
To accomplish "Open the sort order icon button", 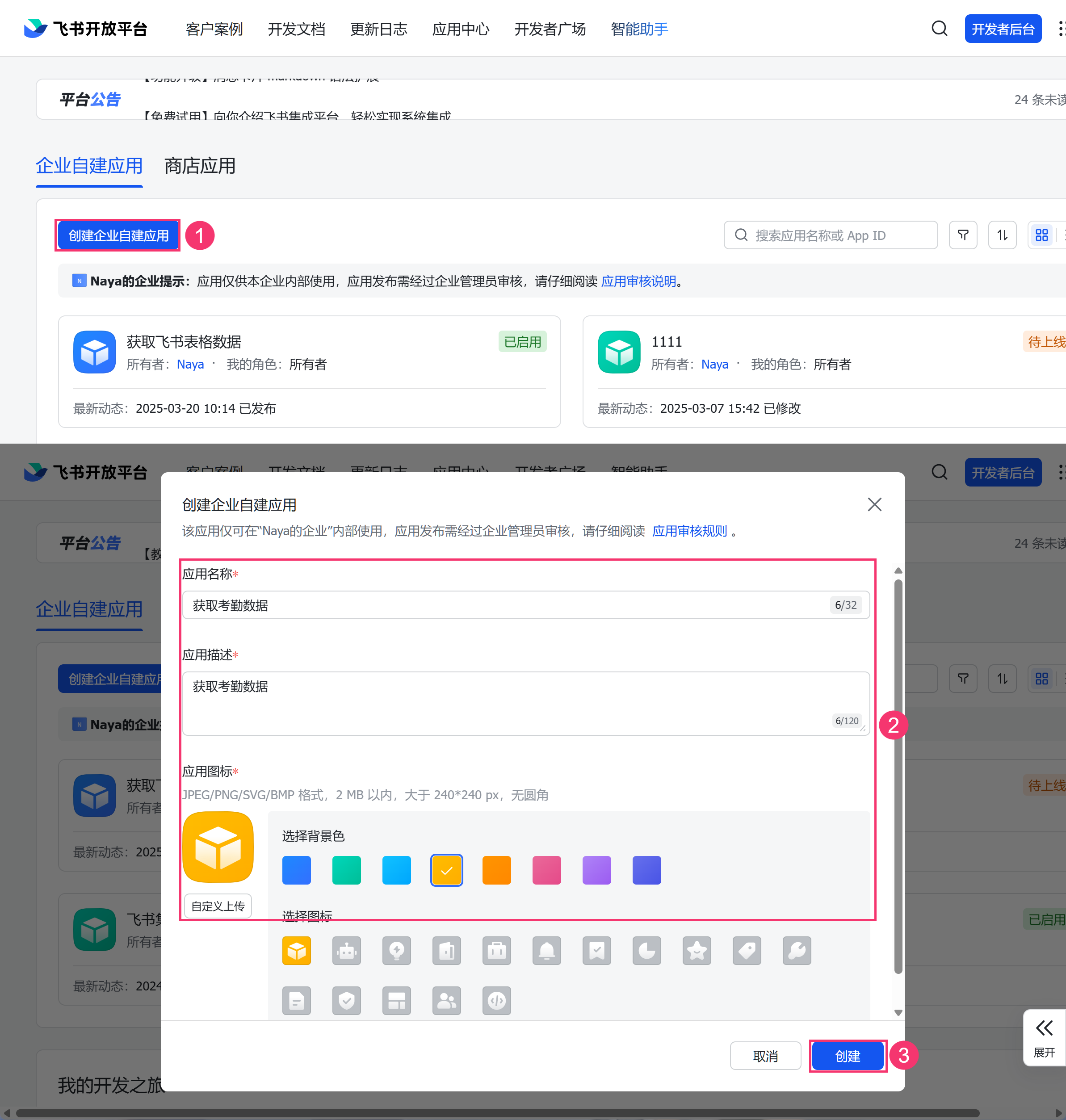I will (1002, 235).
